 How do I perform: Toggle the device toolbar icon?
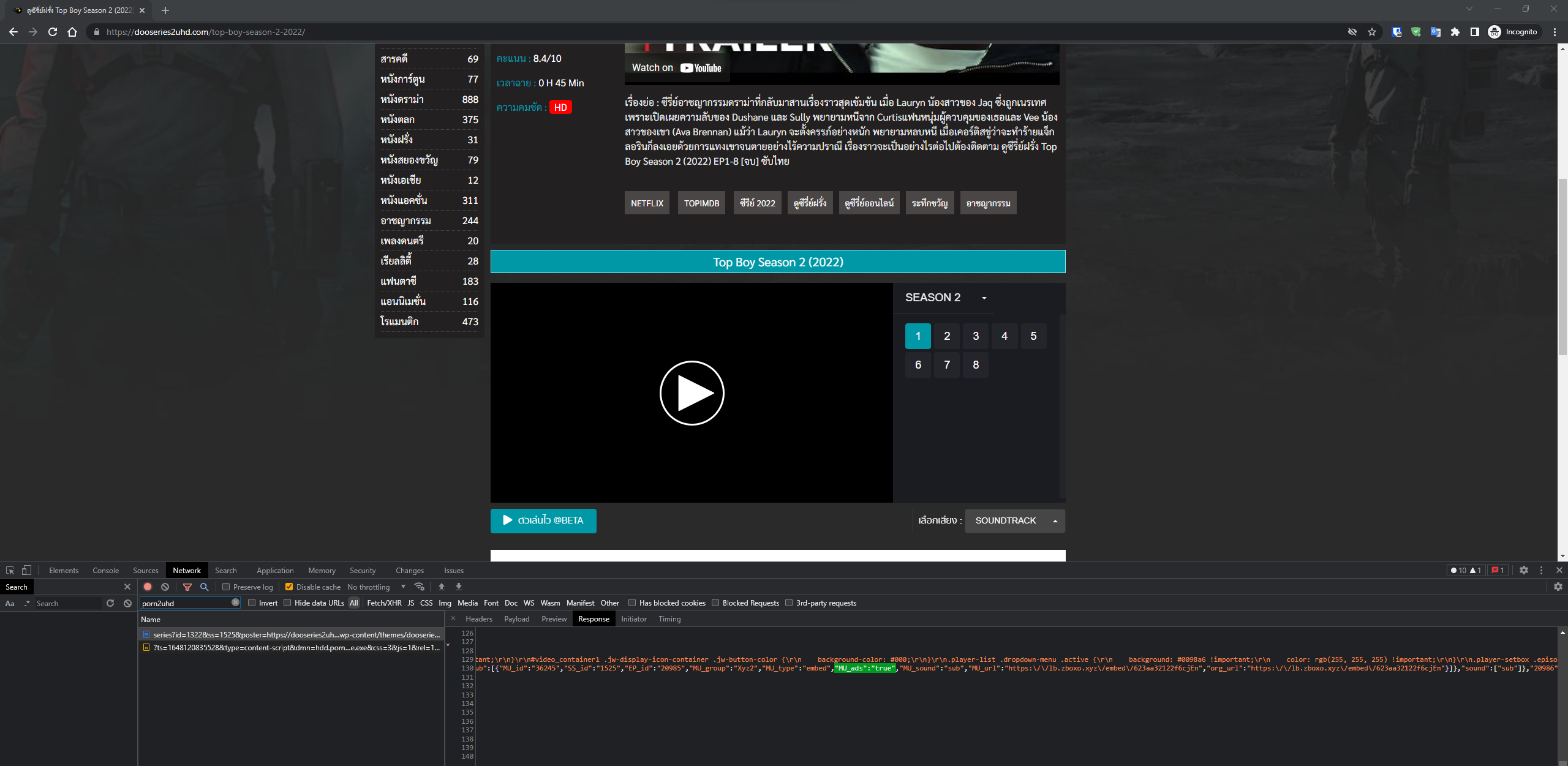coord(26,570)
